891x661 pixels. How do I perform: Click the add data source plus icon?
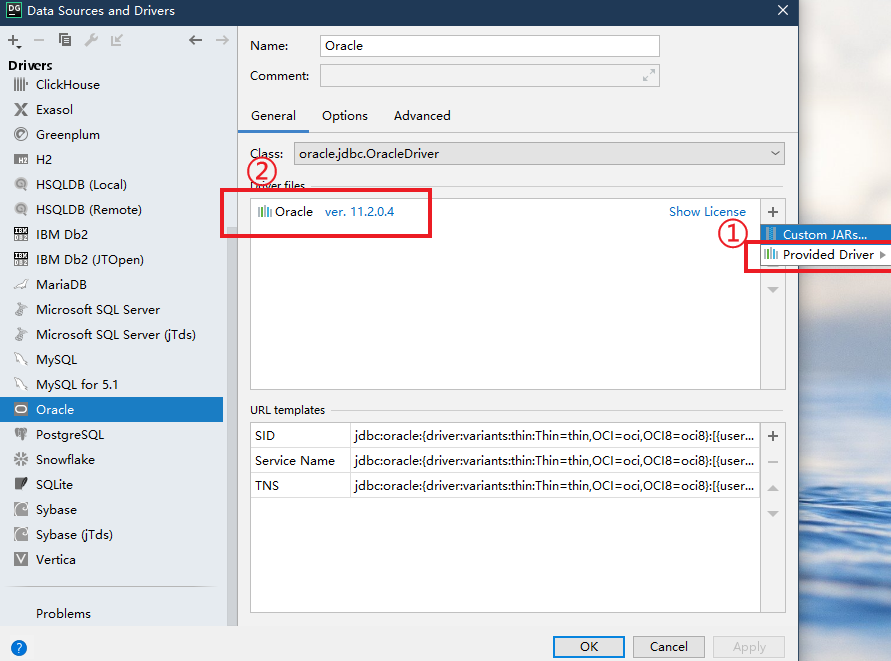14,40
